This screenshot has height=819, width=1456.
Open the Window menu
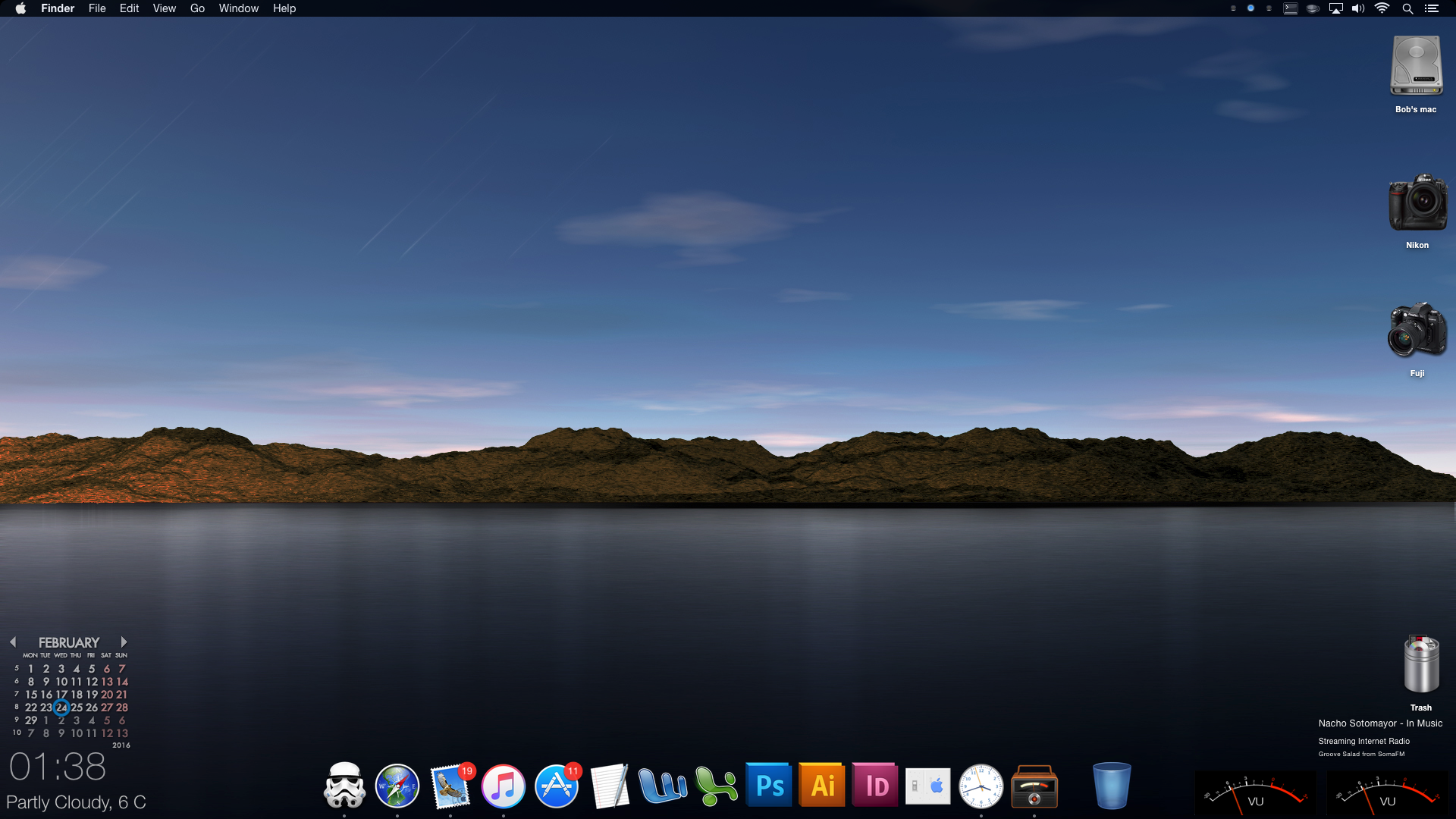pyautogui.click(x=238, y=8)
